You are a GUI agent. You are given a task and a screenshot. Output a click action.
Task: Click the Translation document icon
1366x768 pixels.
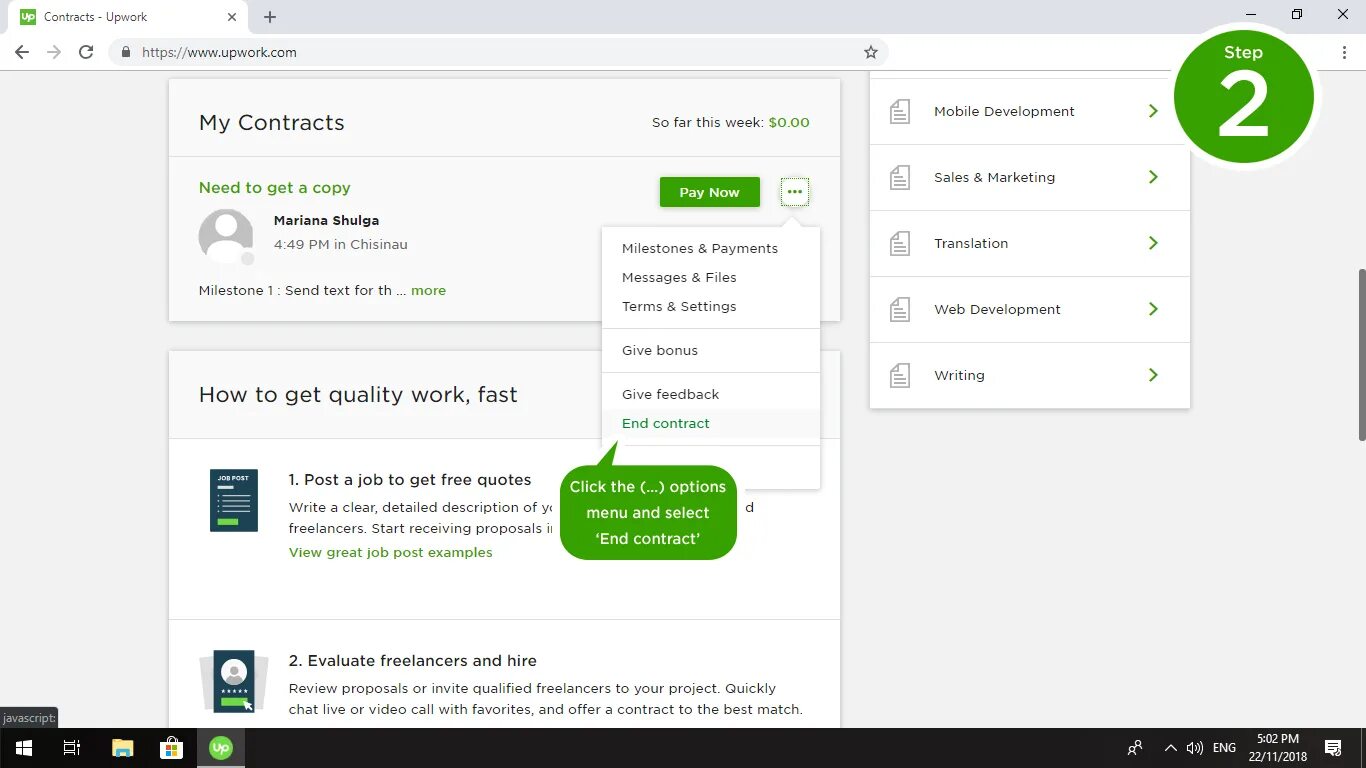(900, 243)
